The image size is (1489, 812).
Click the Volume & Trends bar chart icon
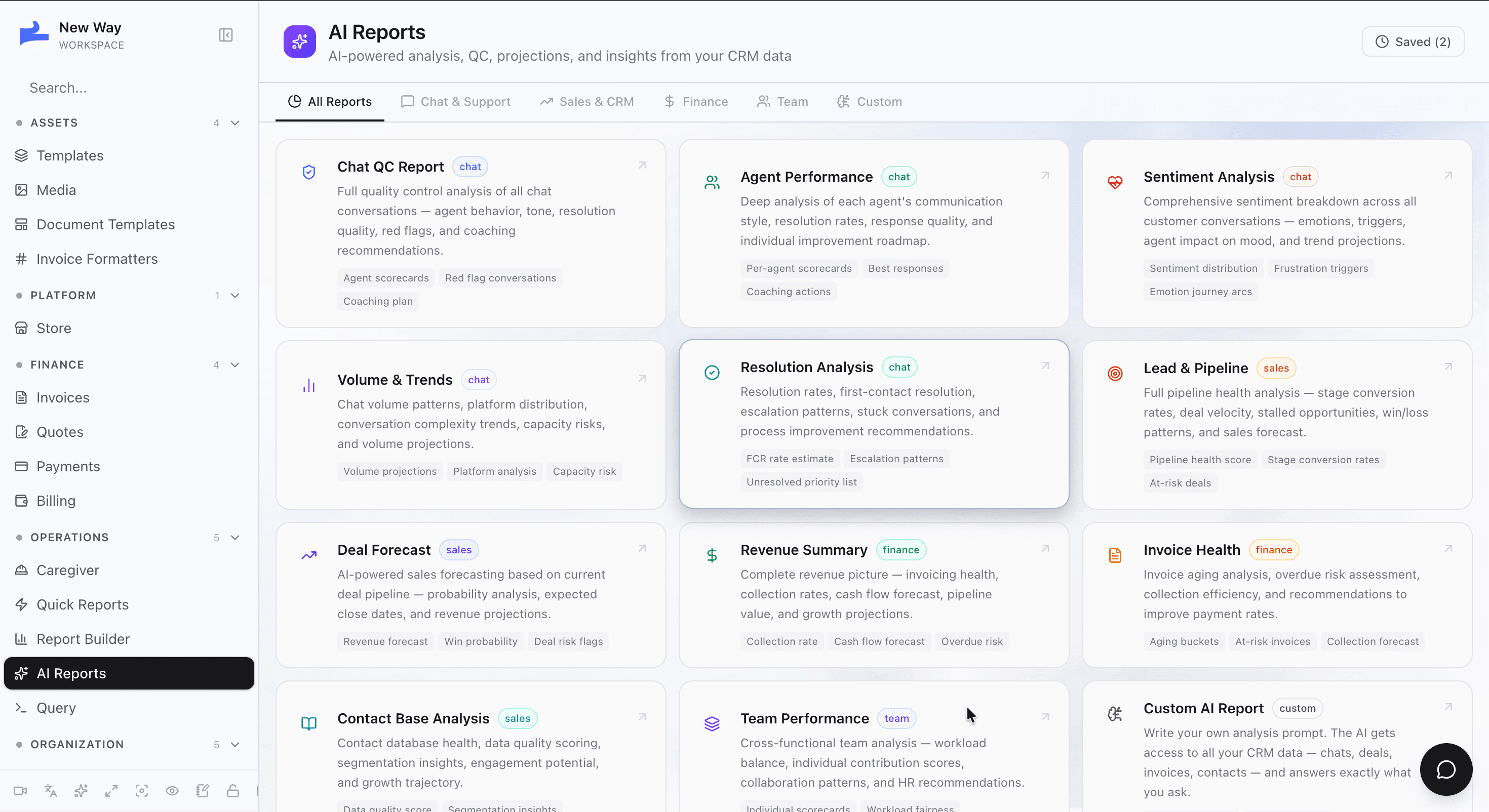click(309, 385)
